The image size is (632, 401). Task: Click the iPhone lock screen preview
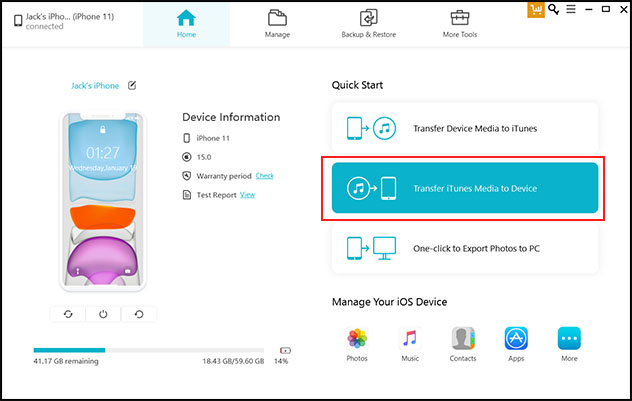(x=103, y=201)
